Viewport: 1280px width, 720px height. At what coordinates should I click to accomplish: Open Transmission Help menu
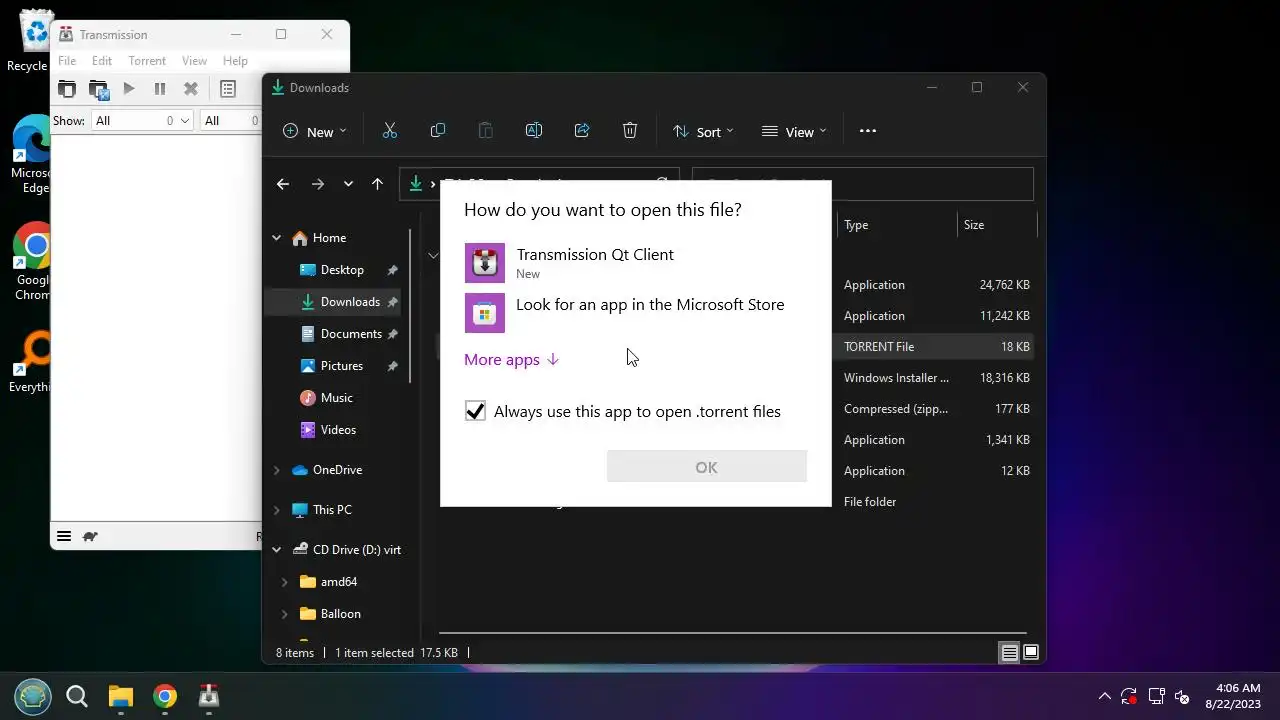(235, 61)
